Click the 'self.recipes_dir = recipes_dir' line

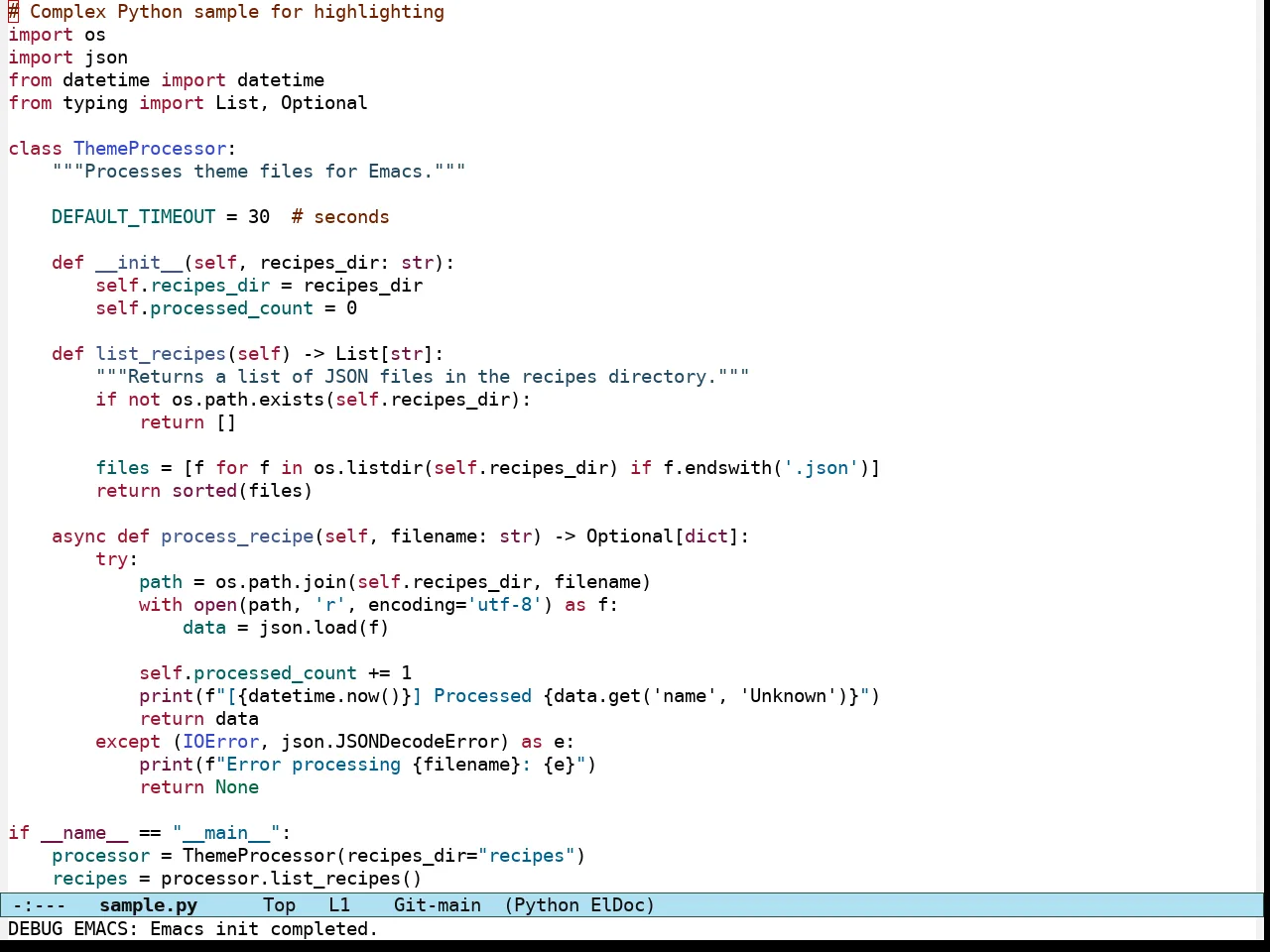pyautogui.click(x=259, y=286)
